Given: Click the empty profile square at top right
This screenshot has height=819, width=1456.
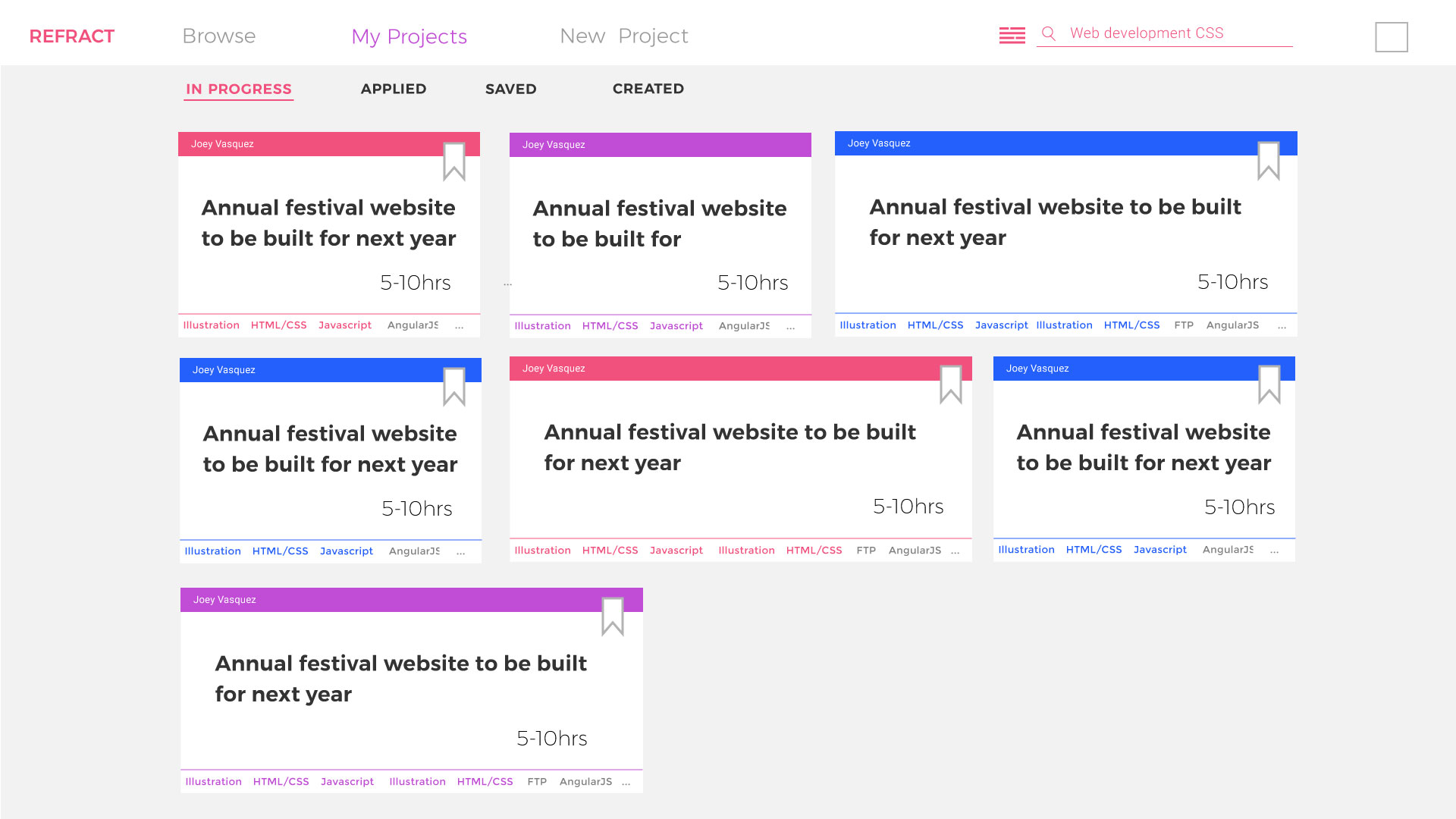Looking at the screenshot, I should pos(1391,37).
